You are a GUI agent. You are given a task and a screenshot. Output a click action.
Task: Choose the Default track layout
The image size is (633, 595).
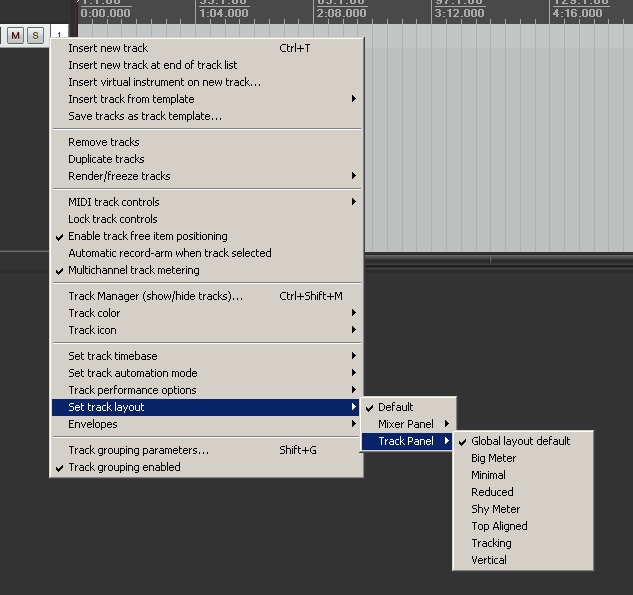(396, 407)
